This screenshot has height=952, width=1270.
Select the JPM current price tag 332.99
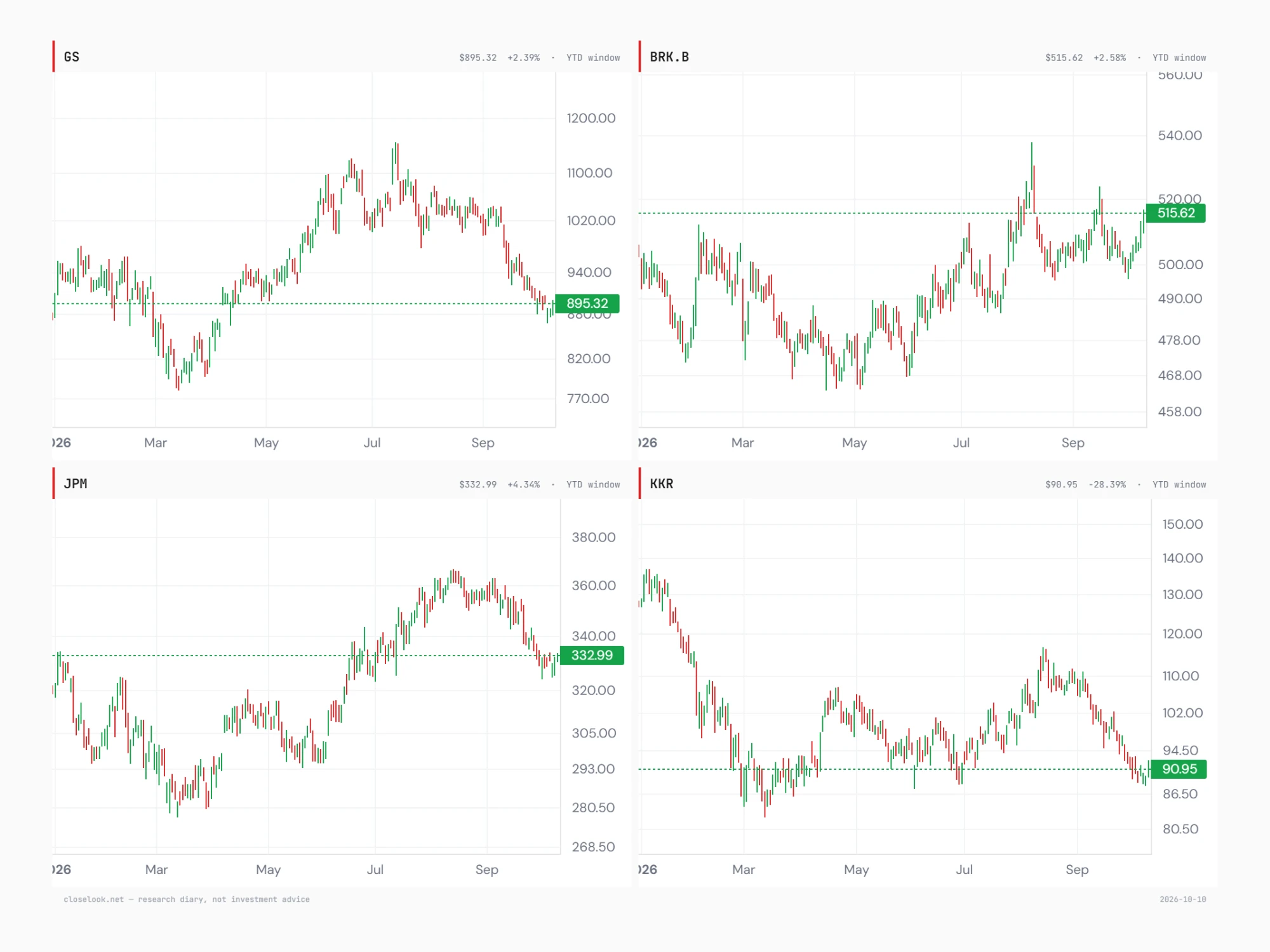tap(592, 655)
